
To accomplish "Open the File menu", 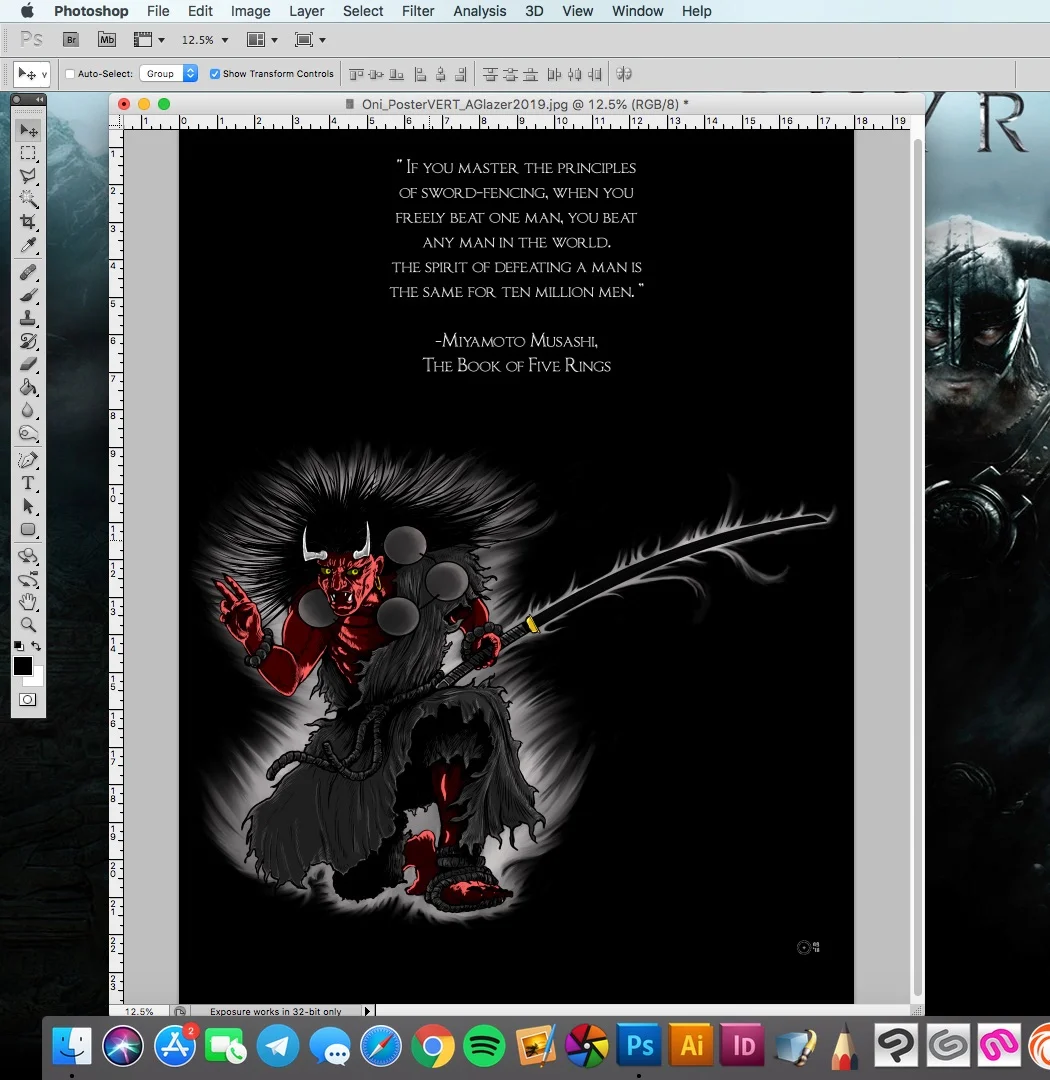I will [158, 11].
